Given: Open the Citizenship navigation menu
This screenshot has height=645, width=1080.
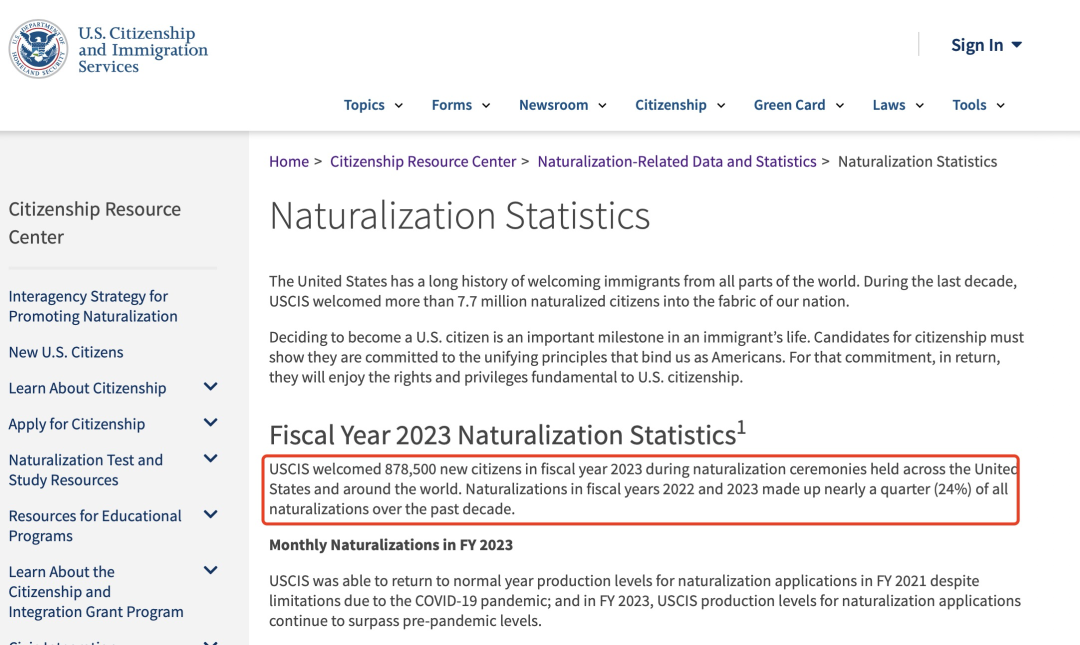Looking at the screenshot, I should [x=680, y=105].
